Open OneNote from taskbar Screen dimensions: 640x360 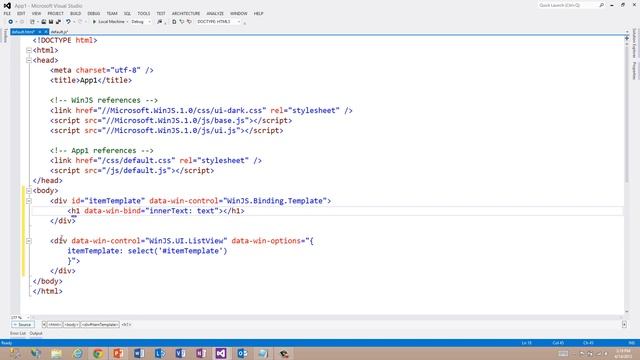(201, 353)
